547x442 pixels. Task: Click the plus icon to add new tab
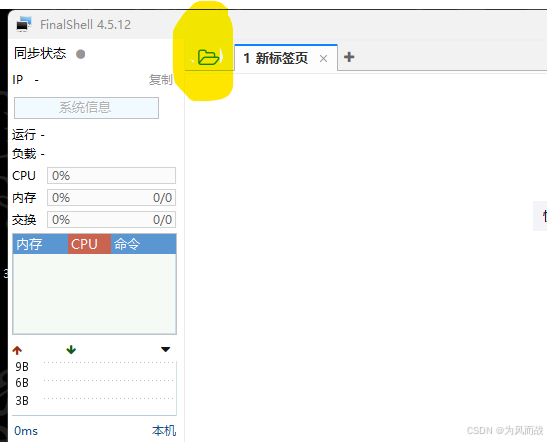[x=349, y=57]
